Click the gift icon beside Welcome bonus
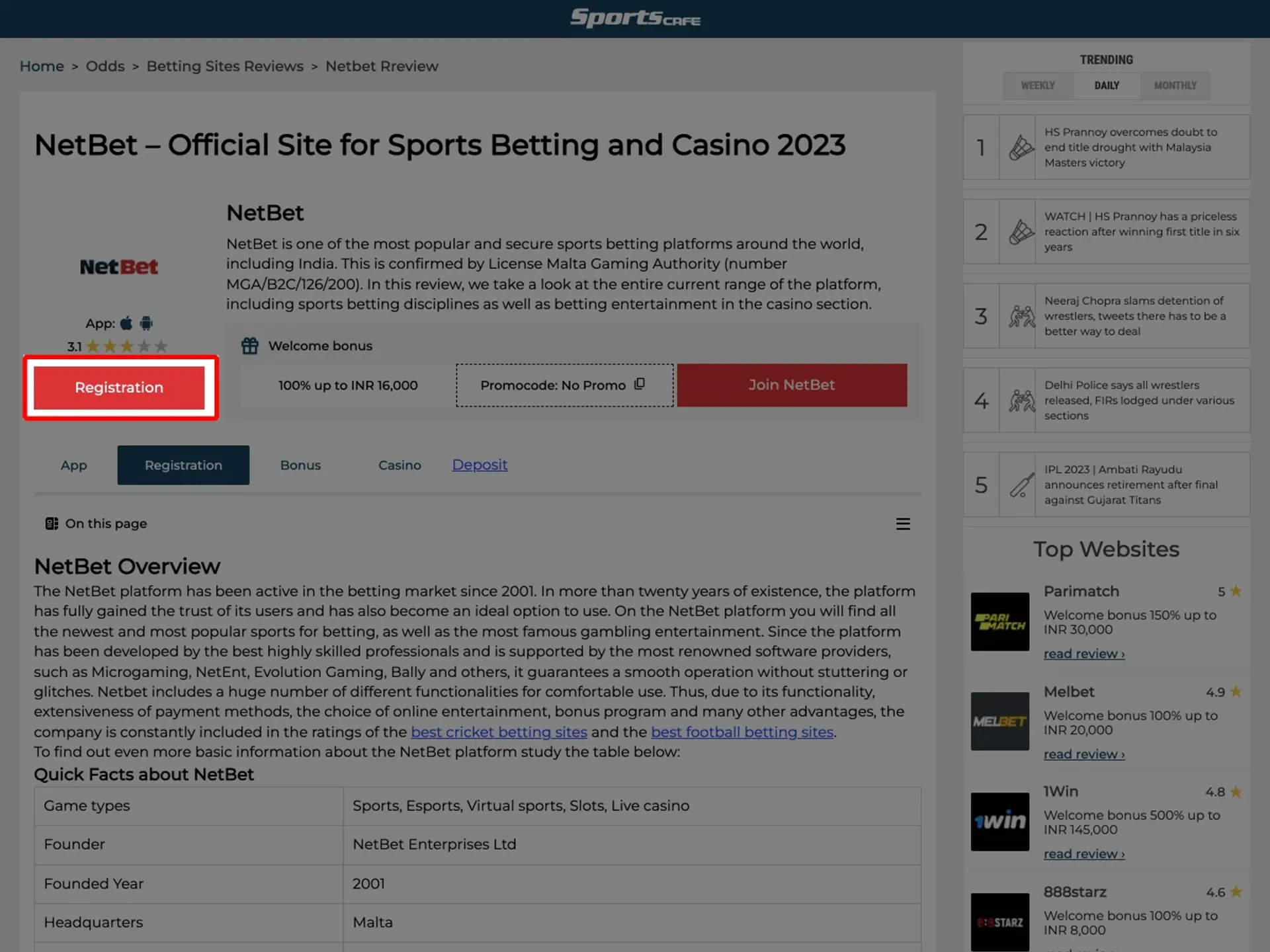1270x952 pixels. pos(250,346)
